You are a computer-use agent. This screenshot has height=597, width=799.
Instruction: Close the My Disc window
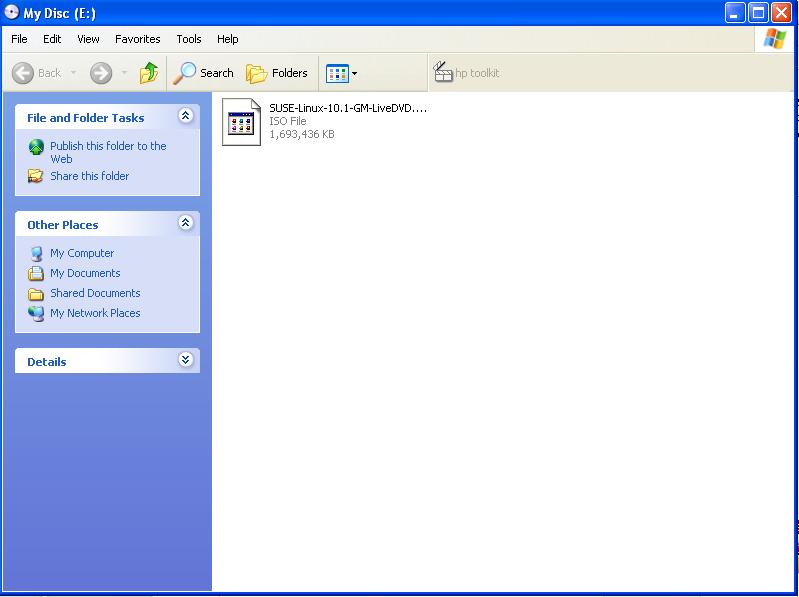point(781,13)
